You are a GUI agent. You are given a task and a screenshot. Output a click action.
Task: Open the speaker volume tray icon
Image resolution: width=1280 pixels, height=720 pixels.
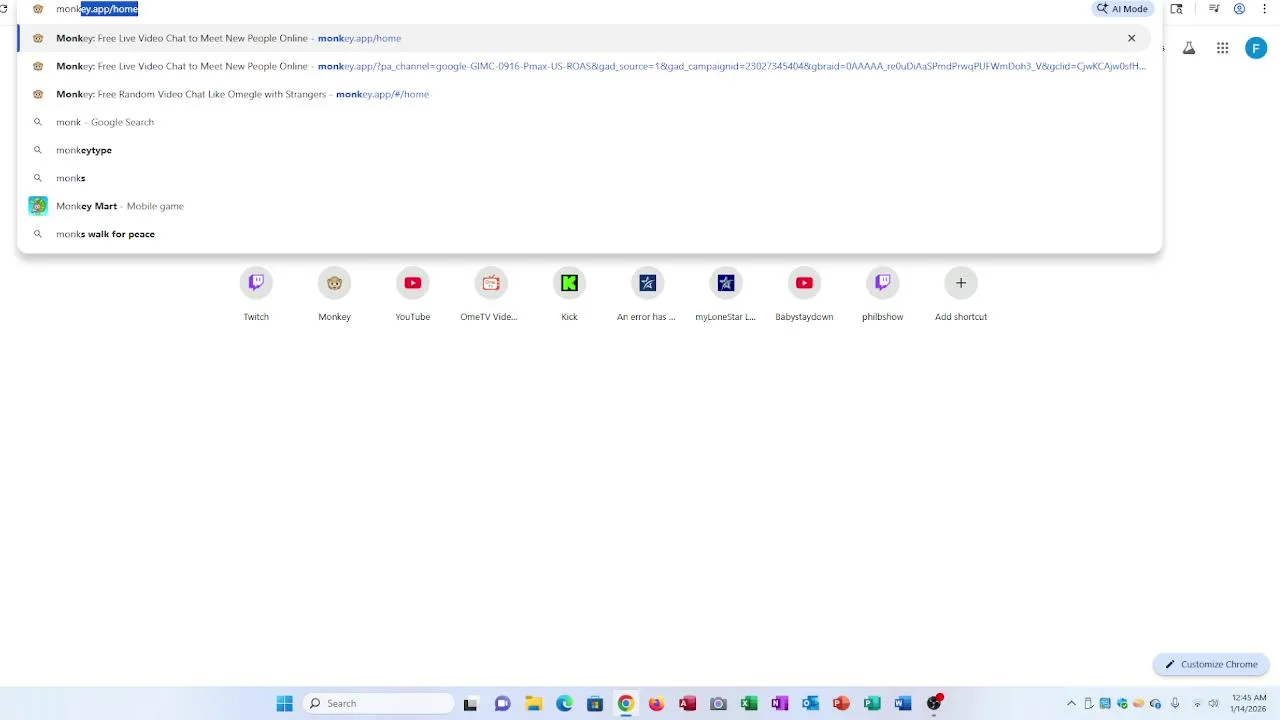click(1214, 703)
